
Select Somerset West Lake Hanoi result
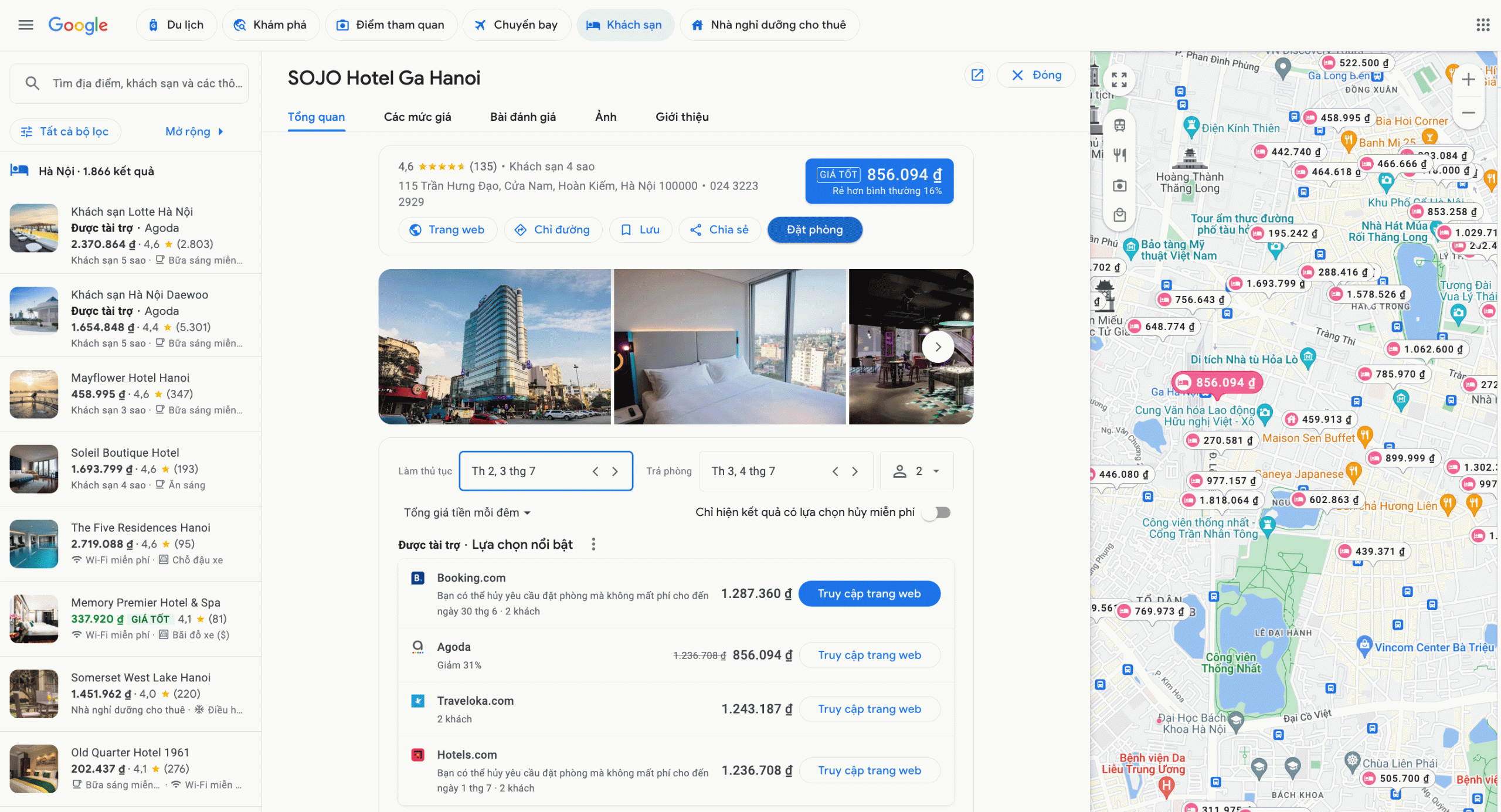(131, 694)
